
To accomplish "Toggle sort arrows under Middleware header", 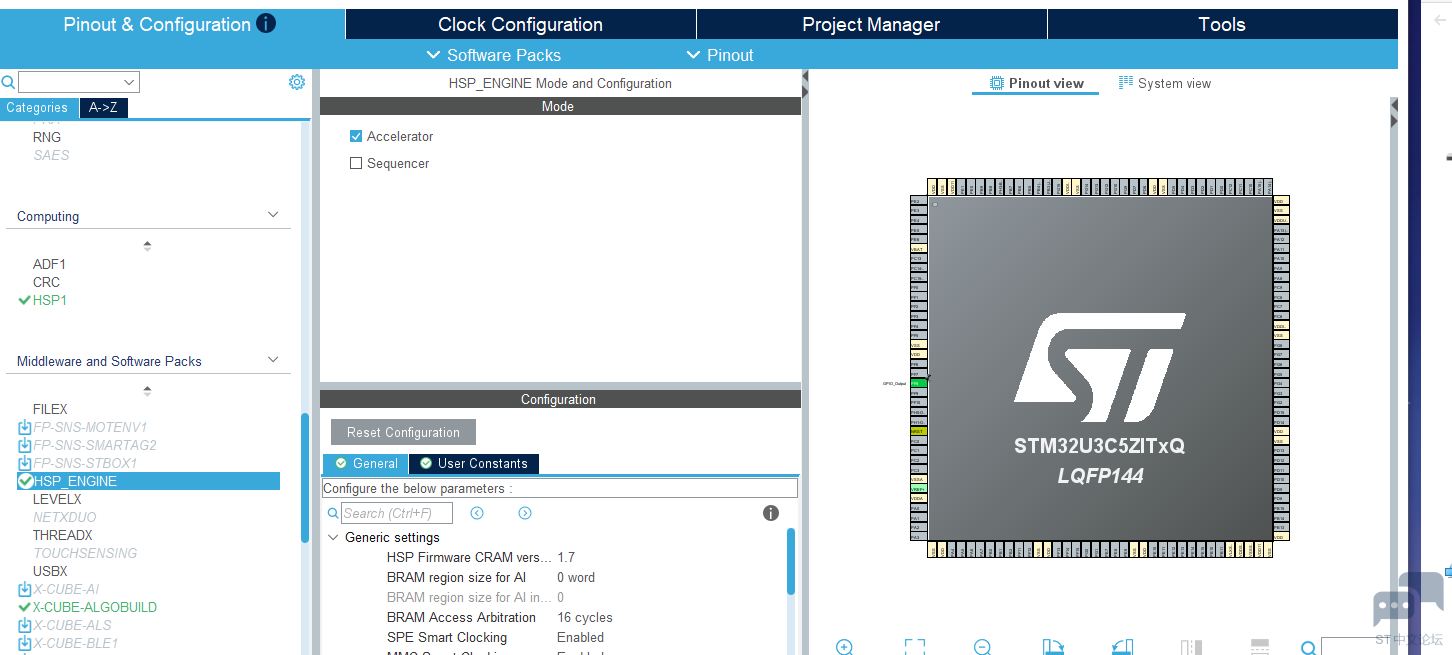I will pyautogui.click(x=147, y=390).
